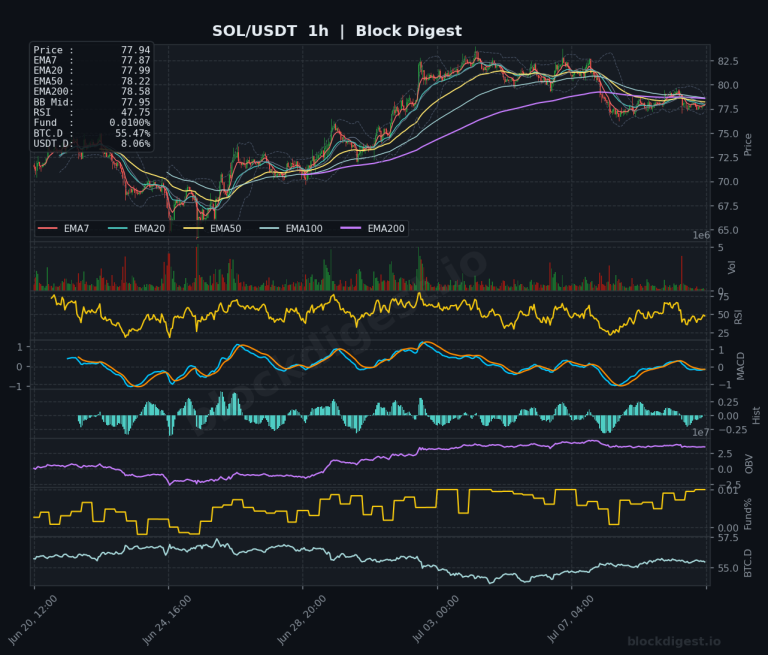Viewport: 768px width, 655px height.
Task: Click the 'BTC.D' axis label
Action: (x=748, y=563)
